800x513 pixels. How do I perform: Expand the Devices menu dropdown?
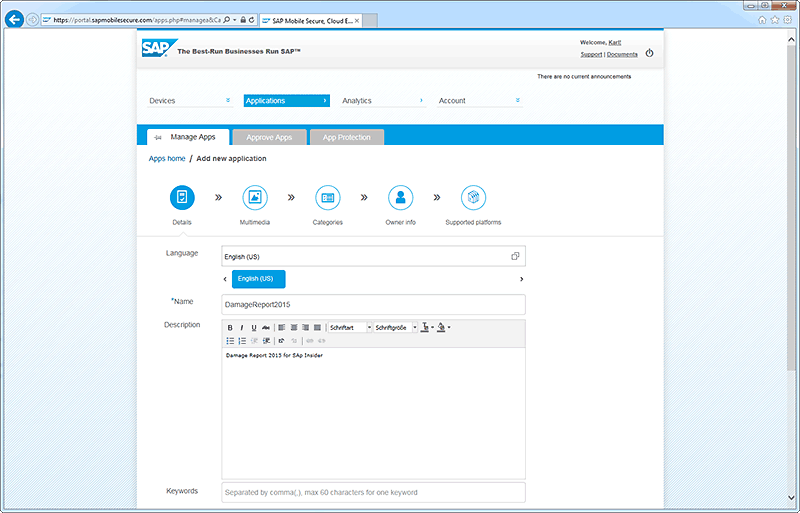190,101
